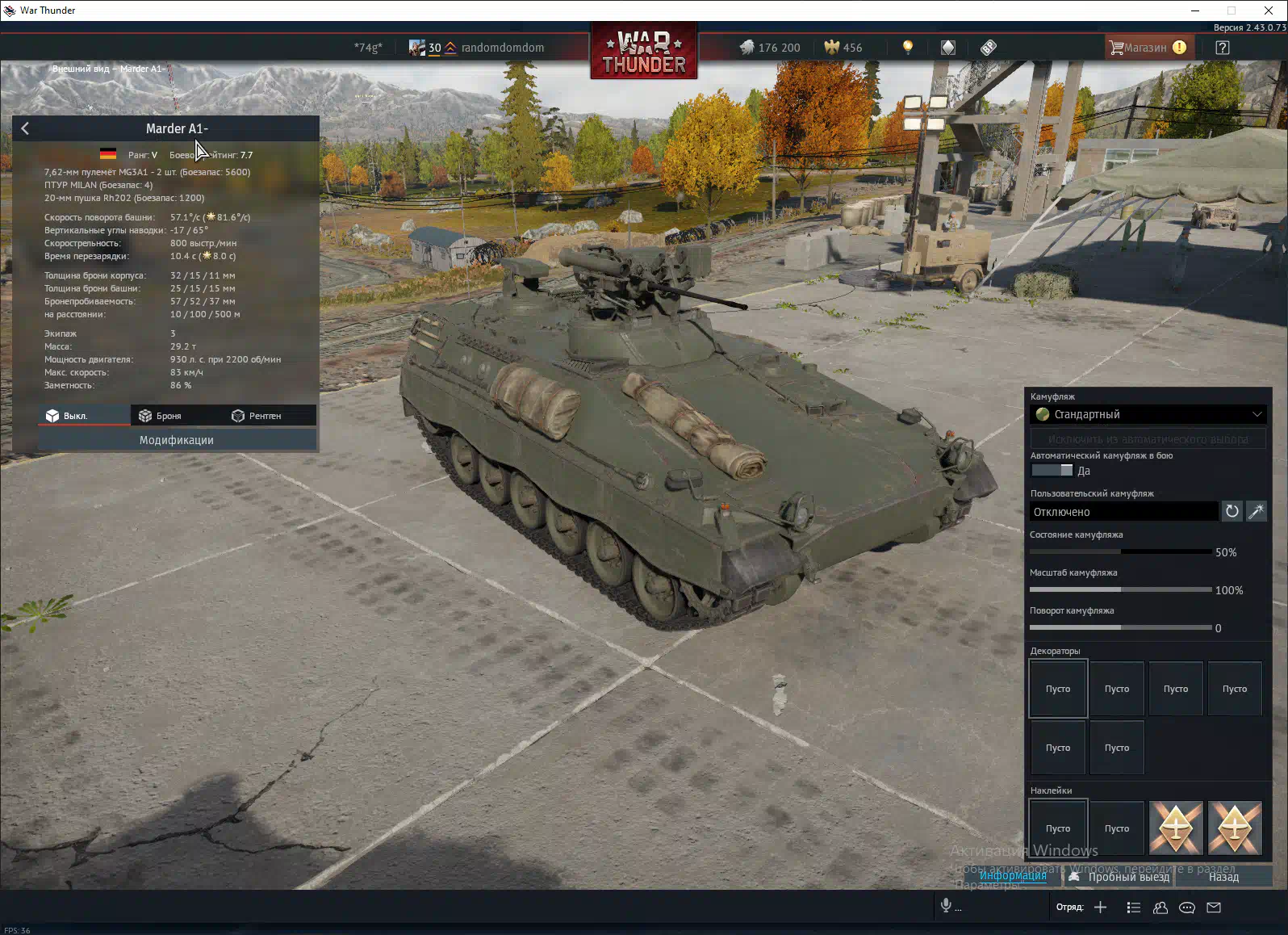The height and width of the screenshot is (935, 1288).
Task: Select the second empty decal slot
Action: coord(1117,828)
